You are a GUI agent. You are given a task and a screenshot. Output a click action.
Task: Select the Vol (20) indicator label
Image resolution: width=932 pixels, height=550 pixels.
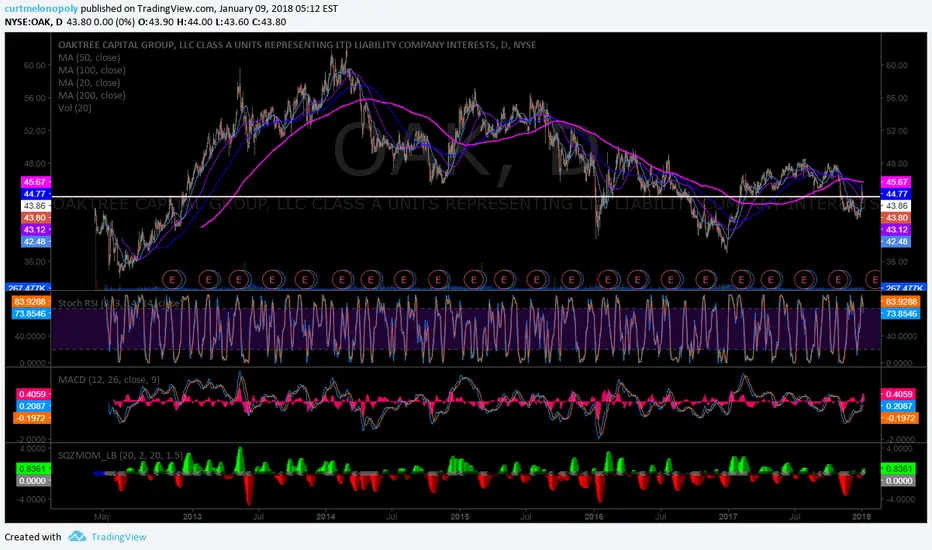point(75,108)
